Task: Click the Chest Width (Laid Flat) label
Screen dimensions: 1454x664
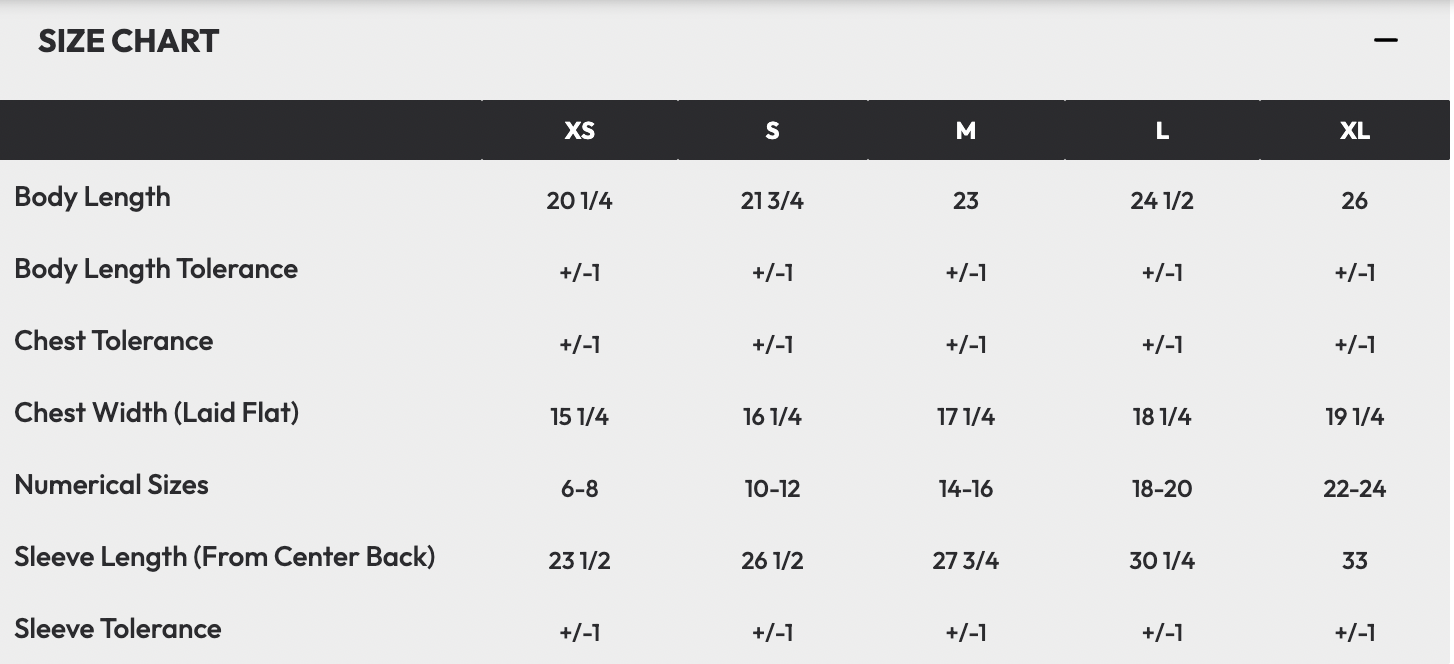Action: (157, 413)
